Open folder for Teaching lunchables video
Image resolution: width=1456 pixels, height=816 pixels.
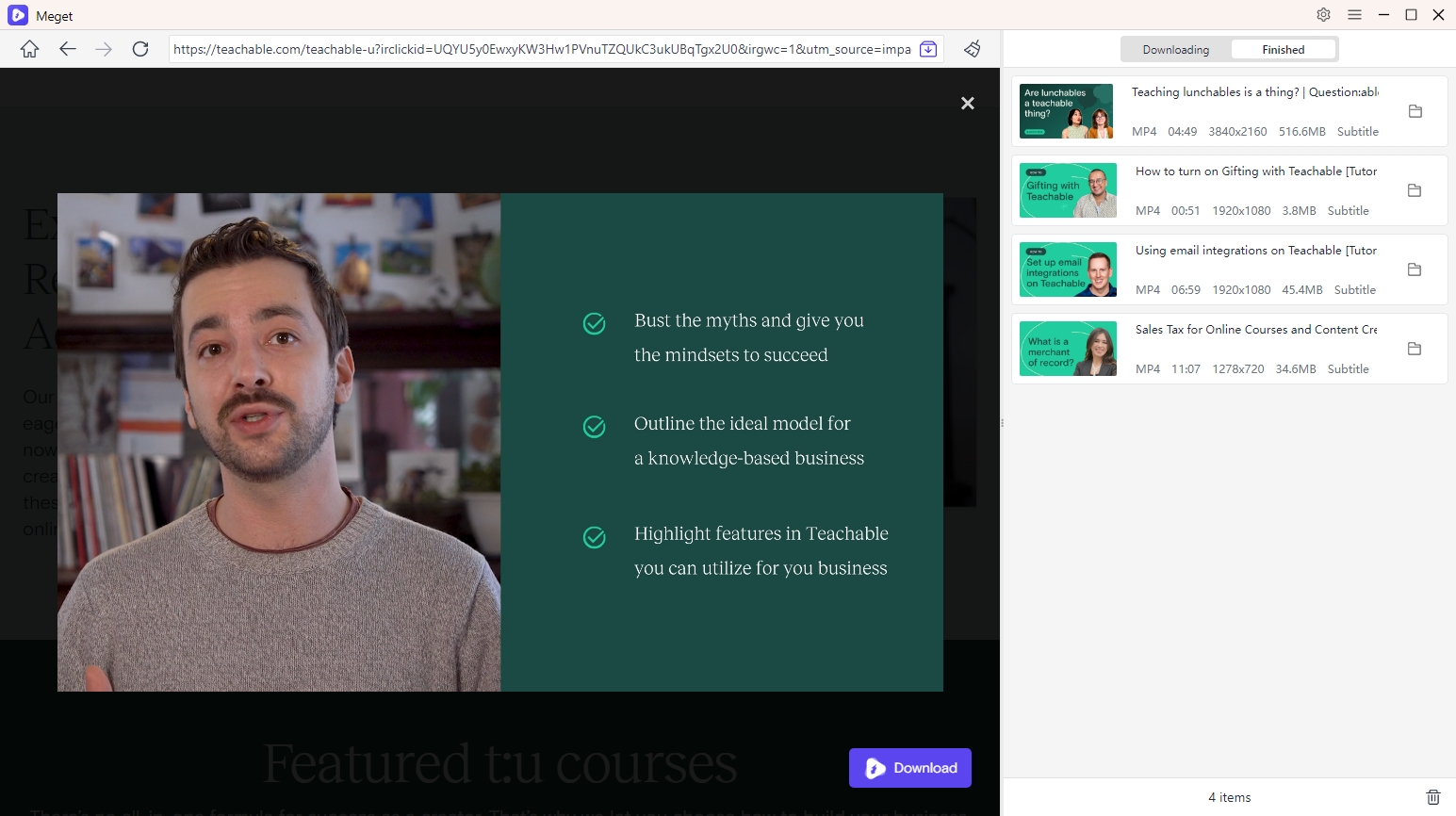(1415, 111)
